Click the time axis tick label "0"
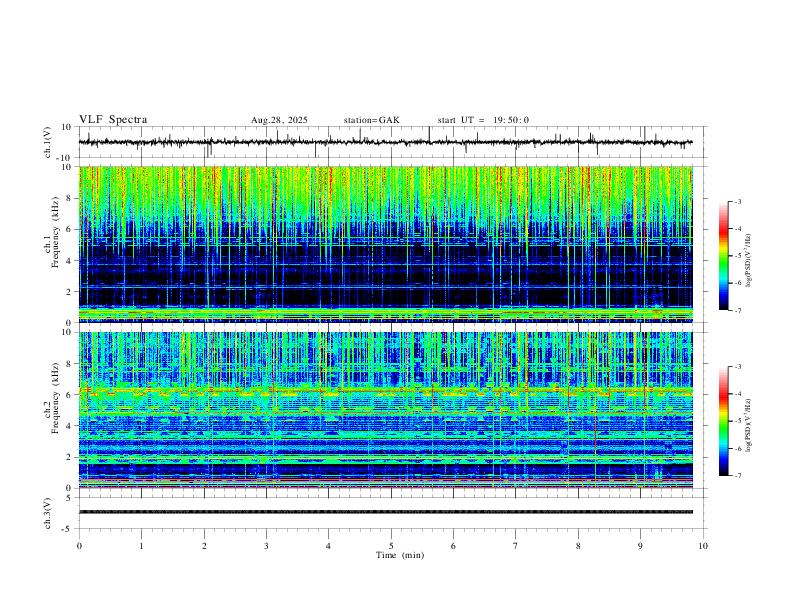This screenshot has width=792, height=612. (79, 546)
